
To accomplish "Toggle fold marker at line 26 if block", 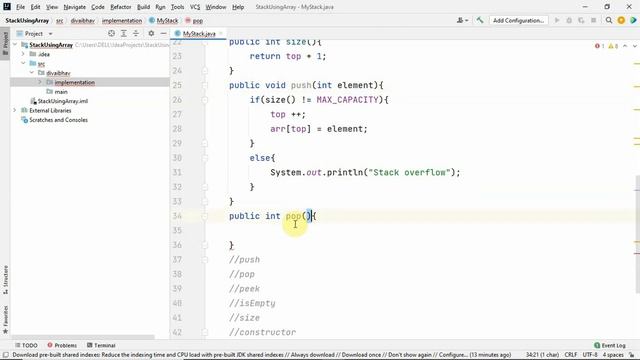I will (x=205, y=100).
